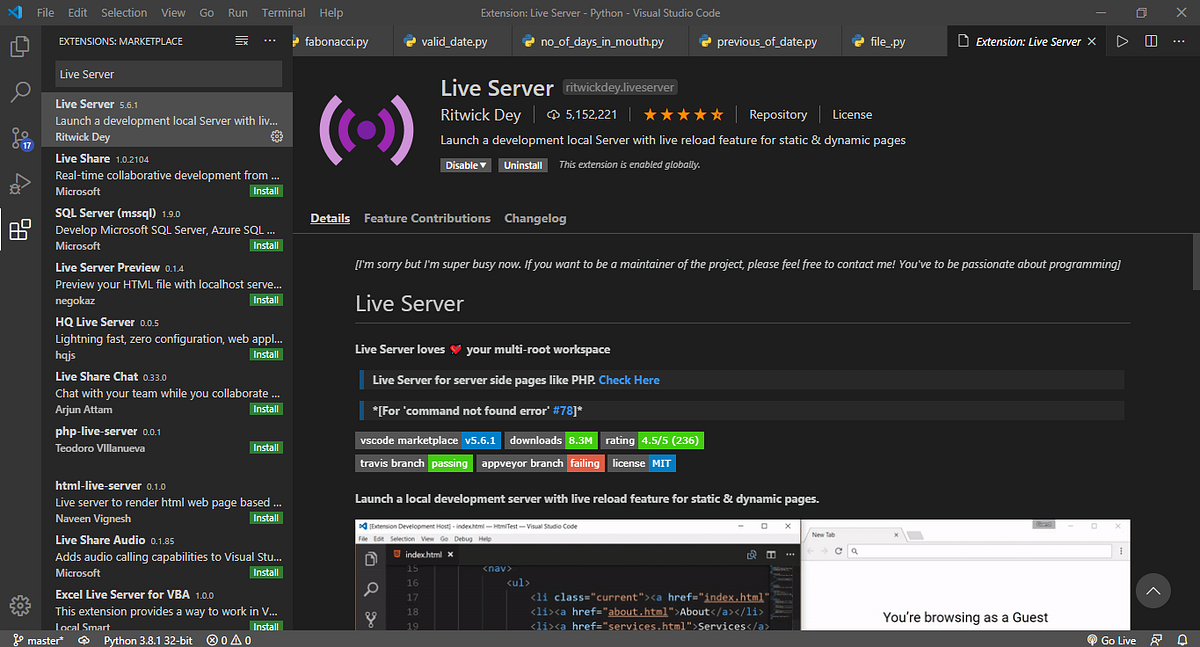Screen dimensions: 1200x647
Task: Open the filter icon in Extensions panel
Action: click(x=241, y=40)
